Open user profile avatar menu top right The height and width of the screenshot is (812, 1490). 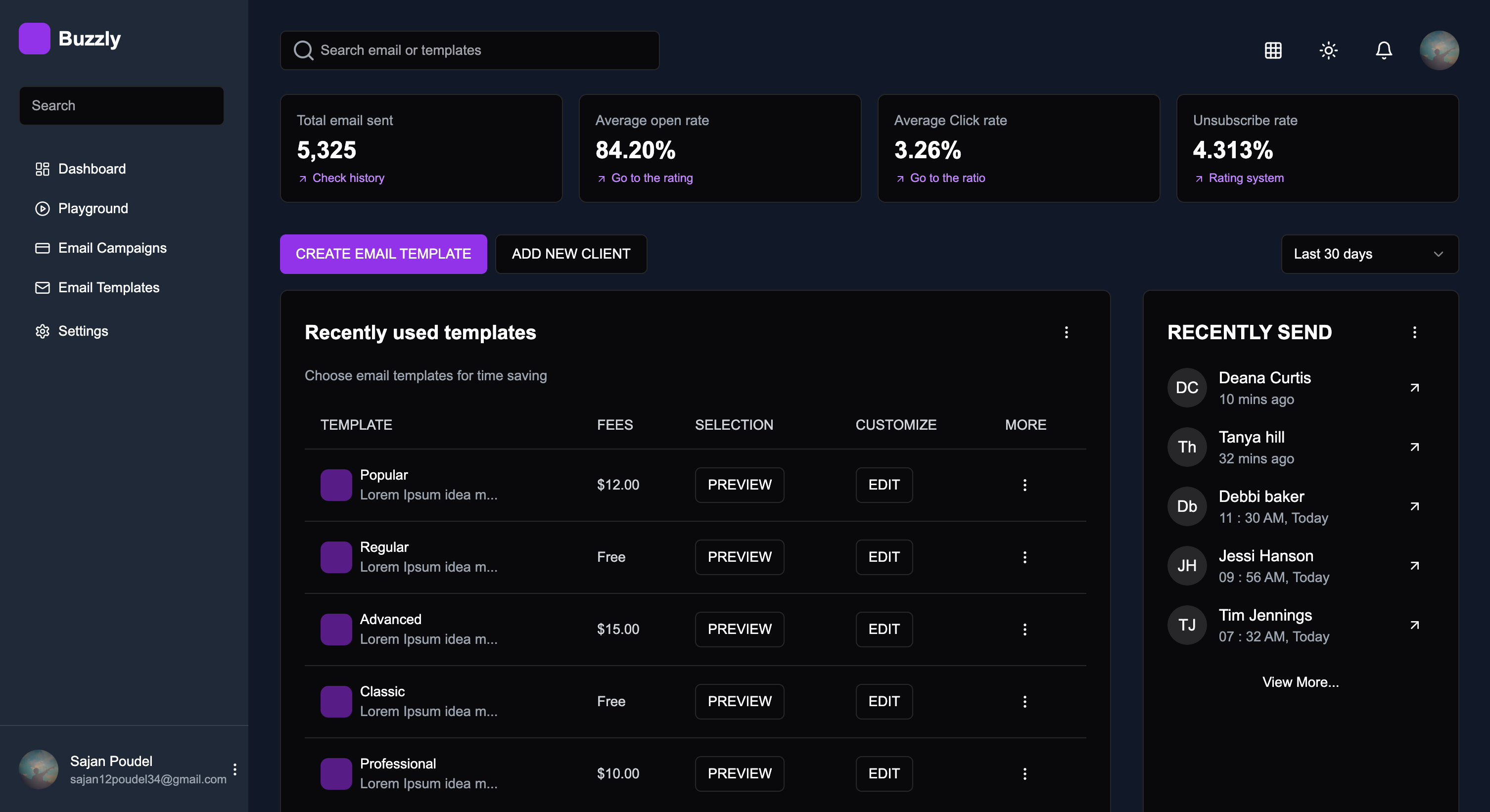pos(1439,50)
